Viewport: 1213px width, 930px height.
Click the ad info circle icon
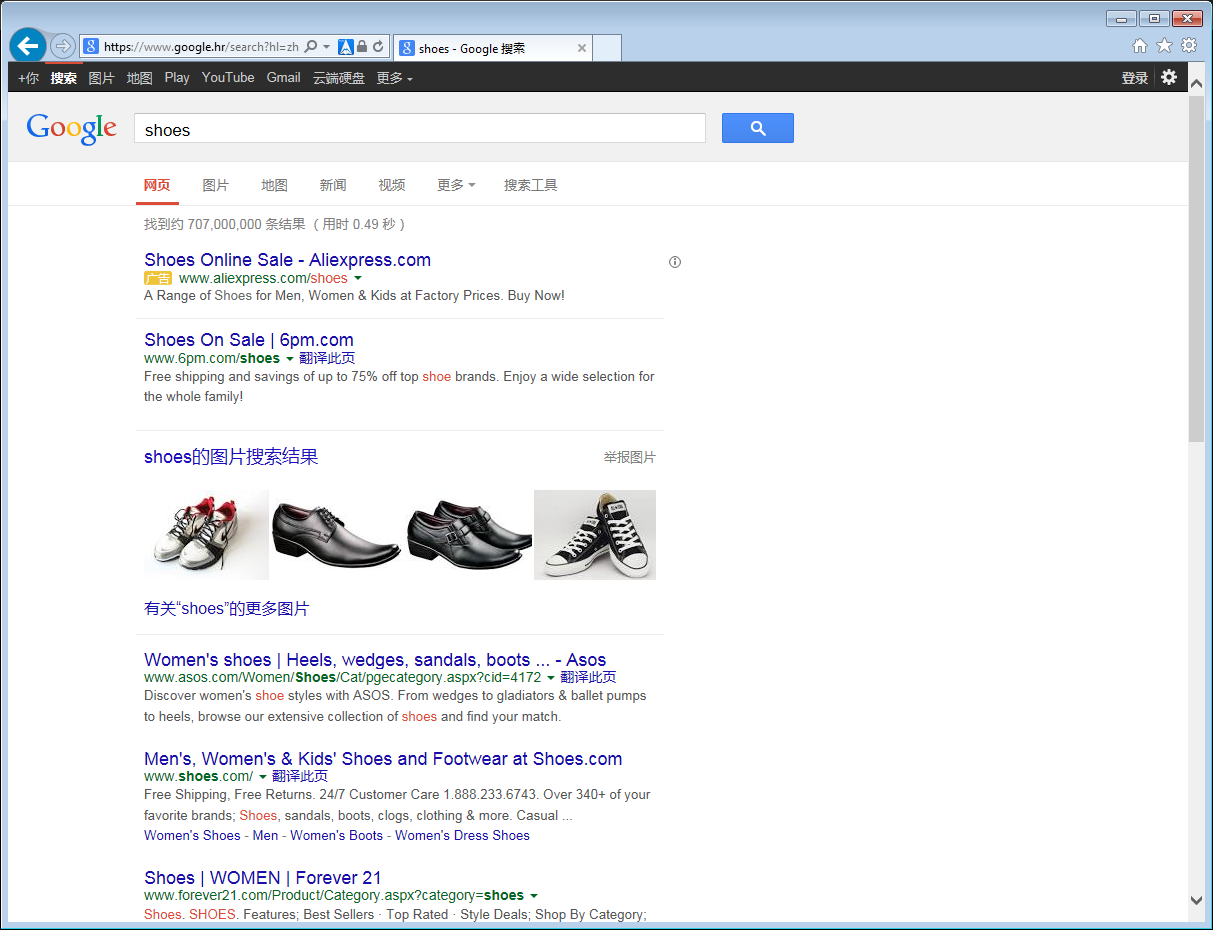[675, 262]
